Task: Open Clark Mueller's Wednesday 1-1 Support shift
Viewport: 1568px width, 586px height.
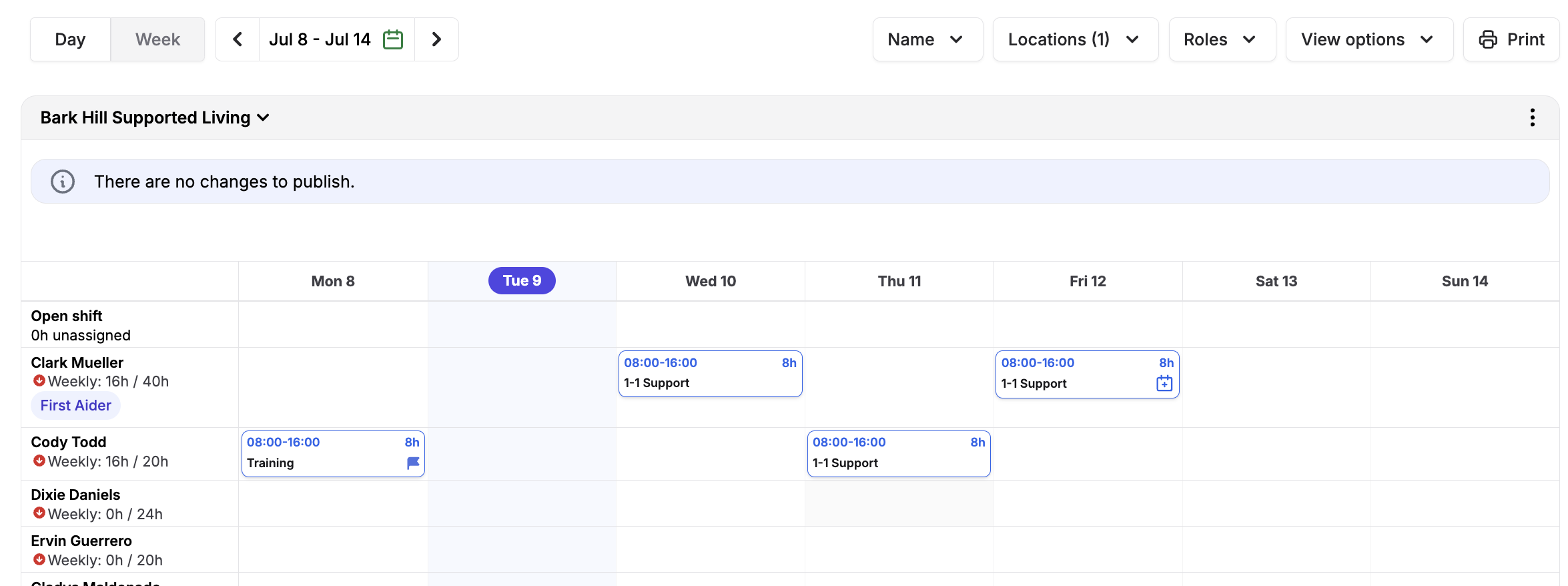Action: click(710, 374)
